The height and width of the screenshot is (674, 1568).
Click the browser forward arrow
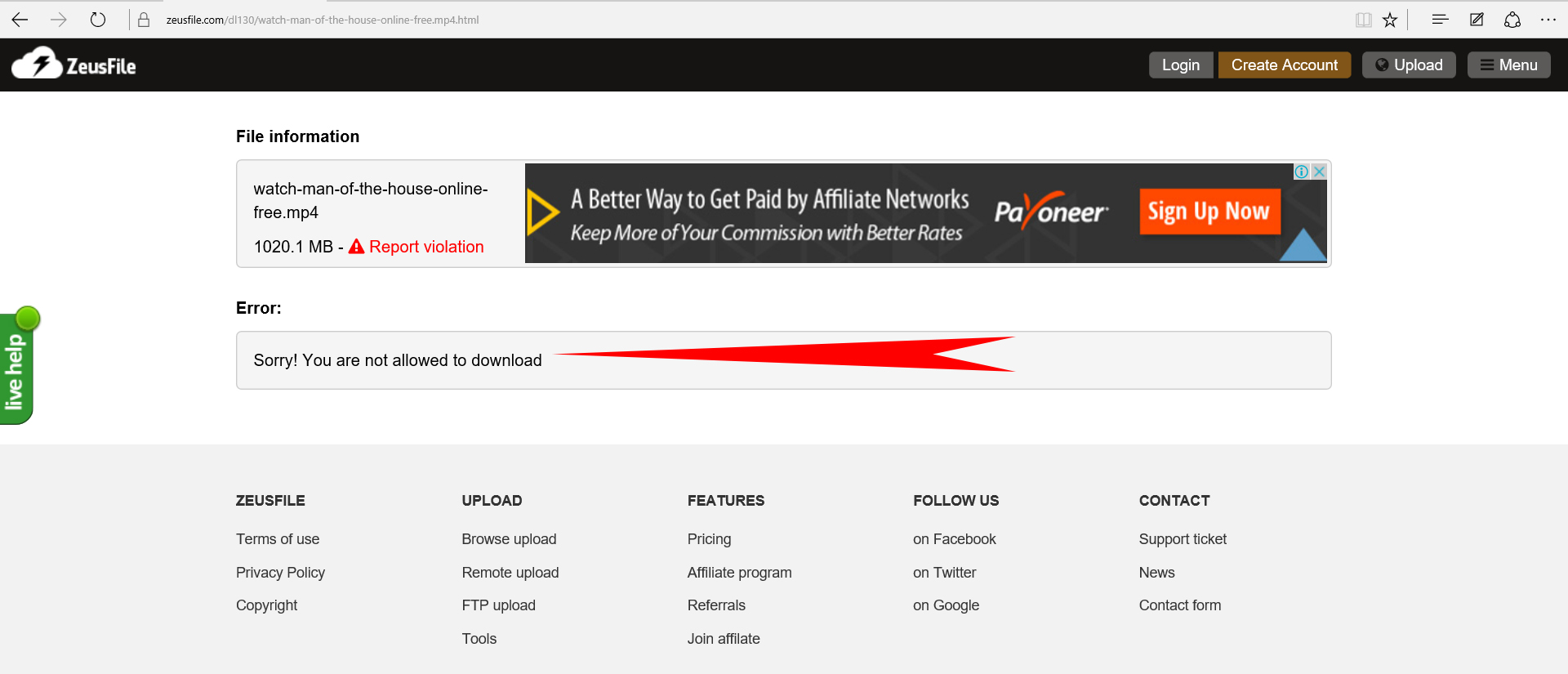click(x=58, y=20)
